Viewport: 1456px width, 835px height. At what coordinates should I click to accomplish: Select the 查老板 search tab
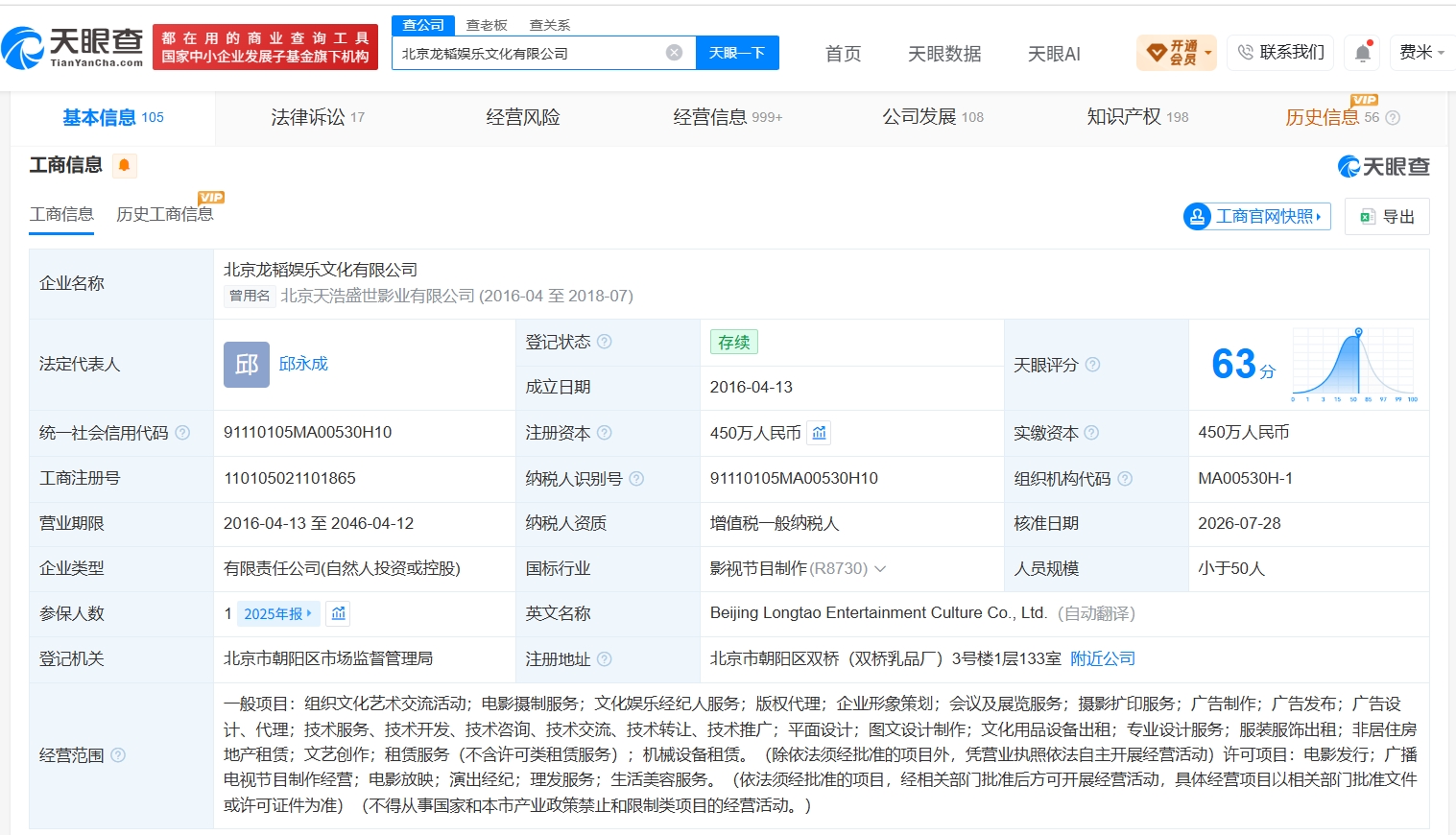(487, 25)
